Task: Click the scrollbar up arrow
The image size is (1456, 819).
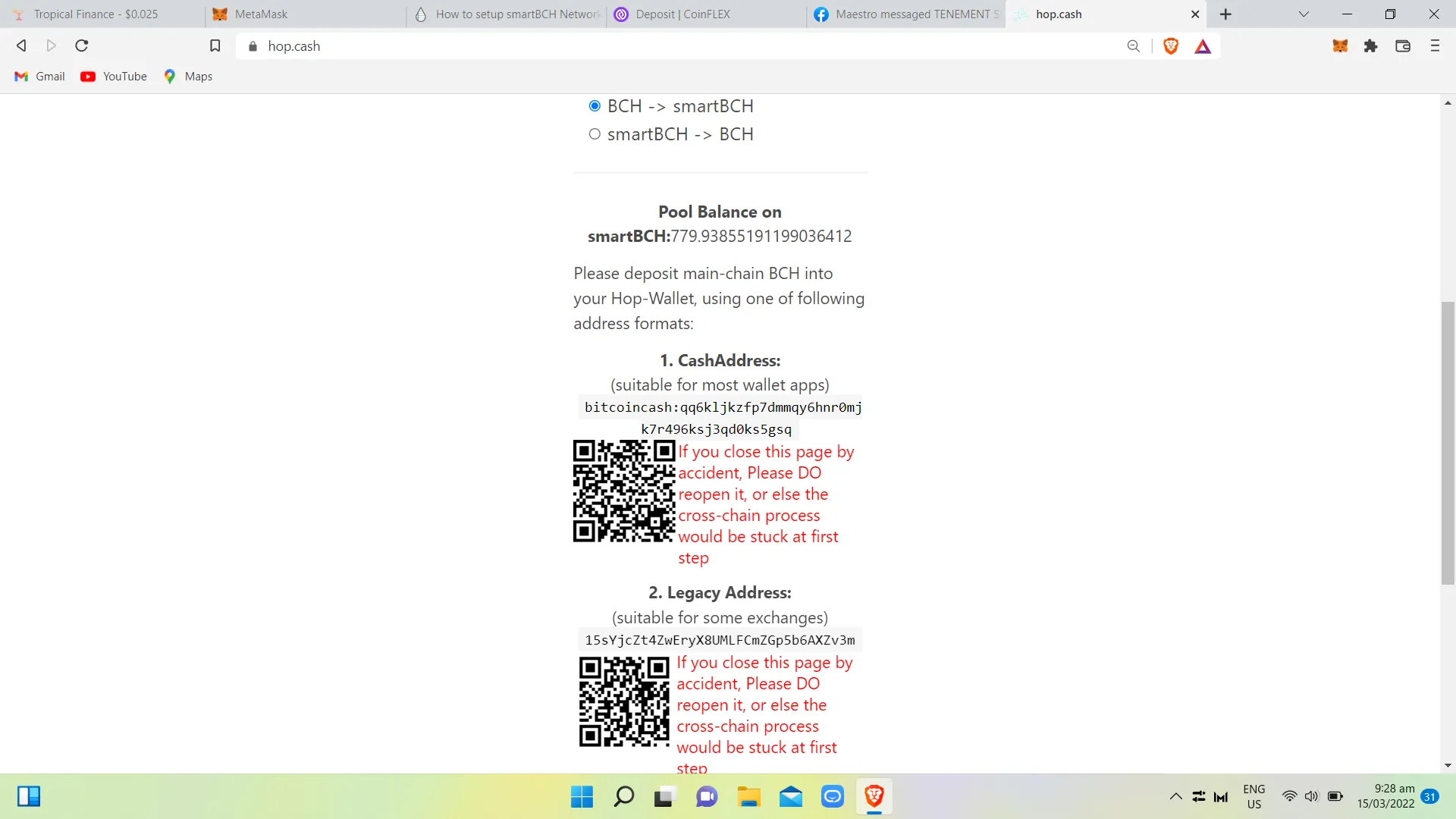Action: [x=1448, y=102]
